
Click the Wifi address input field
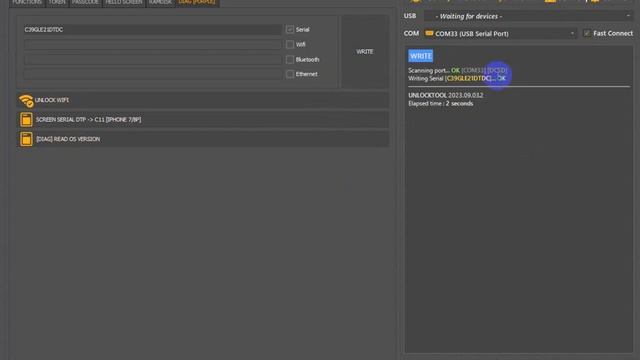[153, 44]
